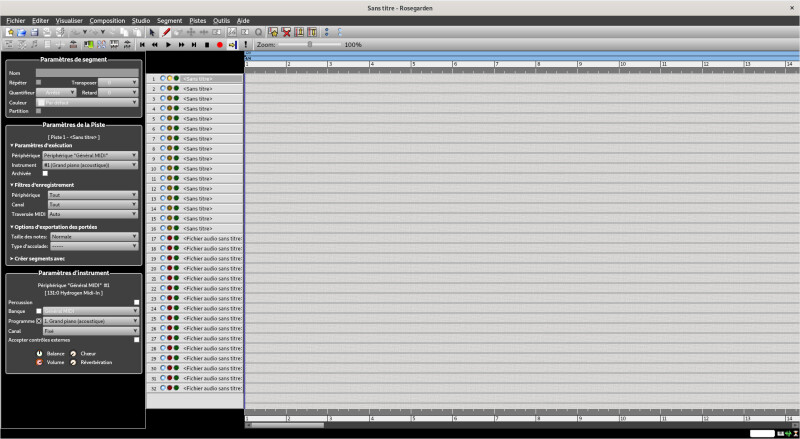Solo track 3 with its green LED
This screenshot has width=800, height=439.
(176, 99)
